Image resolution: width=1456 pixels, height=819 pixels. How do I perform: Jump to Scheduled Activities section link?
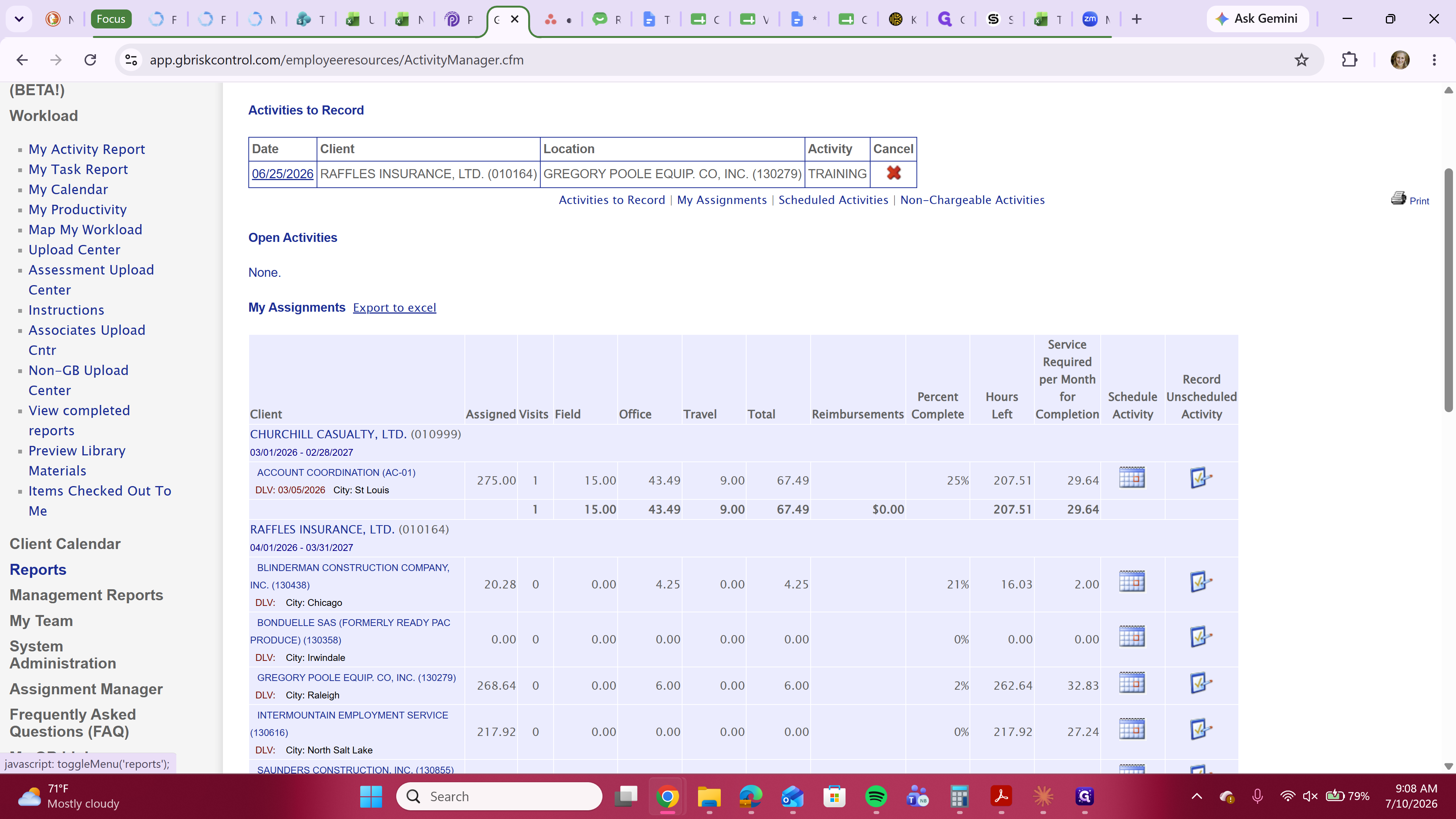pos(833,200)
